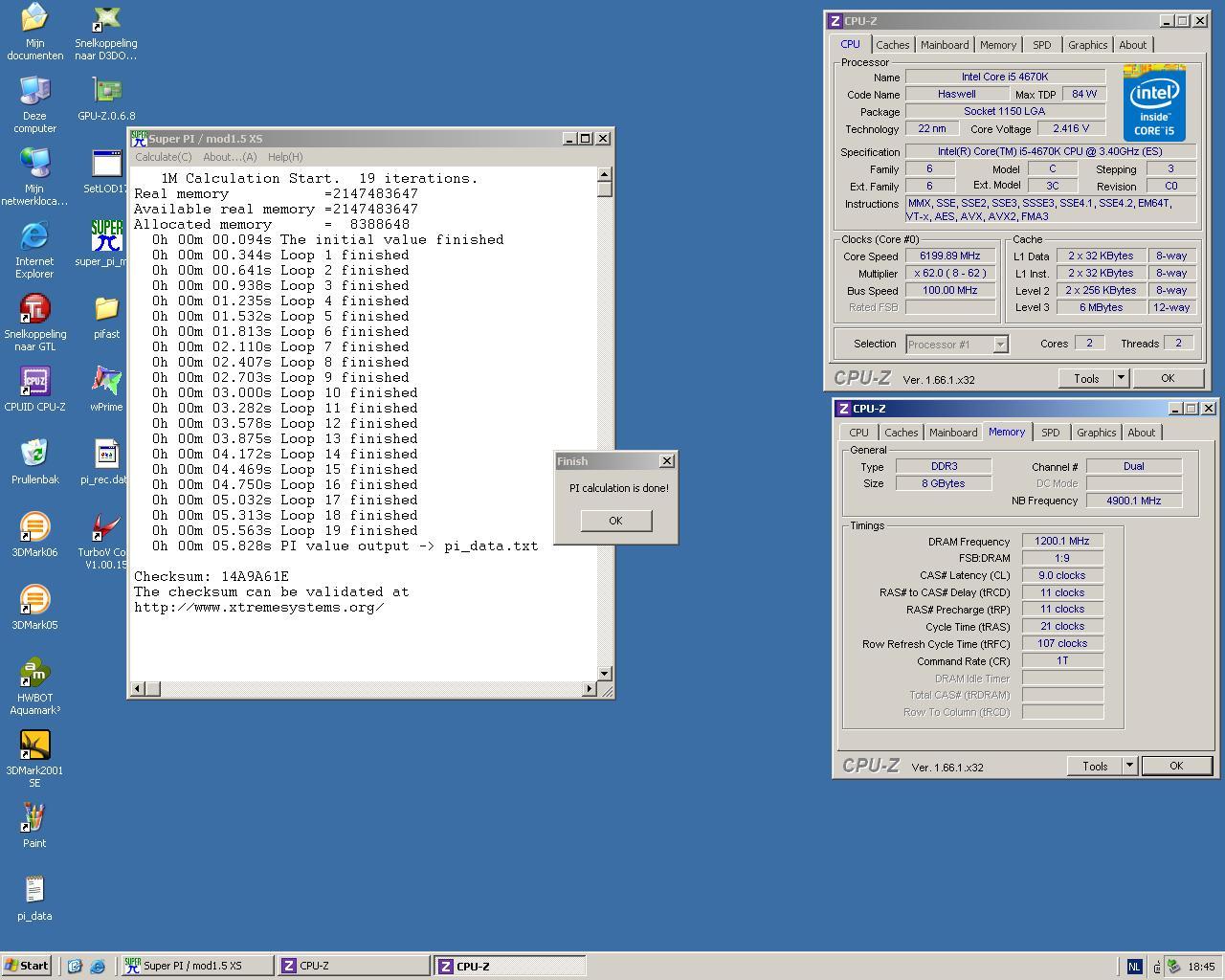Click the system clock showing 18:45

1201,967
